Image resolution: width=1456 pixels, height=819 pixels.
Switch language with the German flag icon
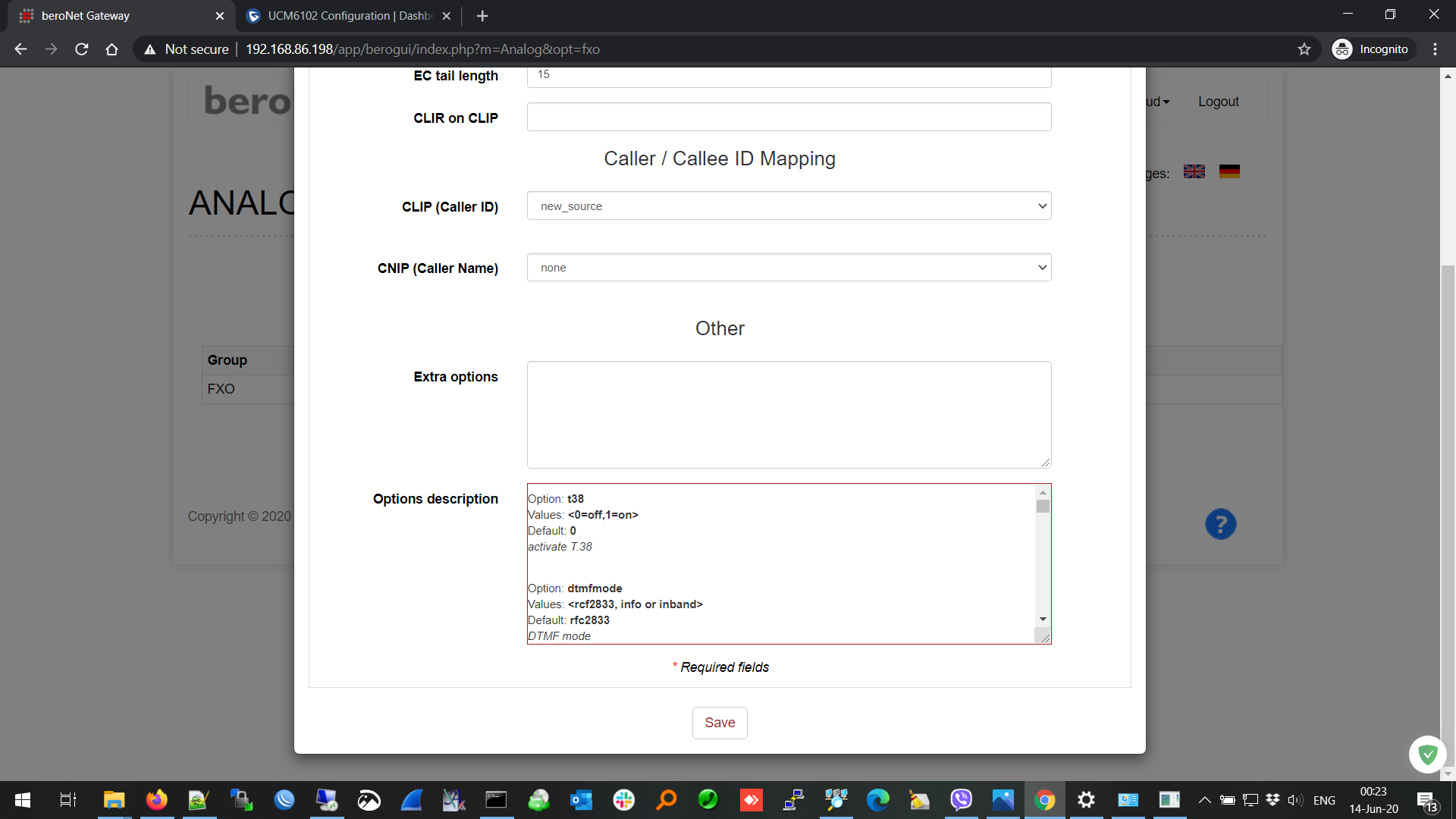1229,171
